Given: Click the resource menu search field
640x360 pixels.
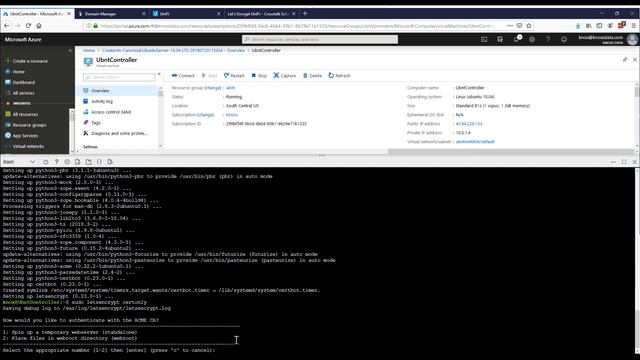Looking at the screenshot, I should coord(119,77).
